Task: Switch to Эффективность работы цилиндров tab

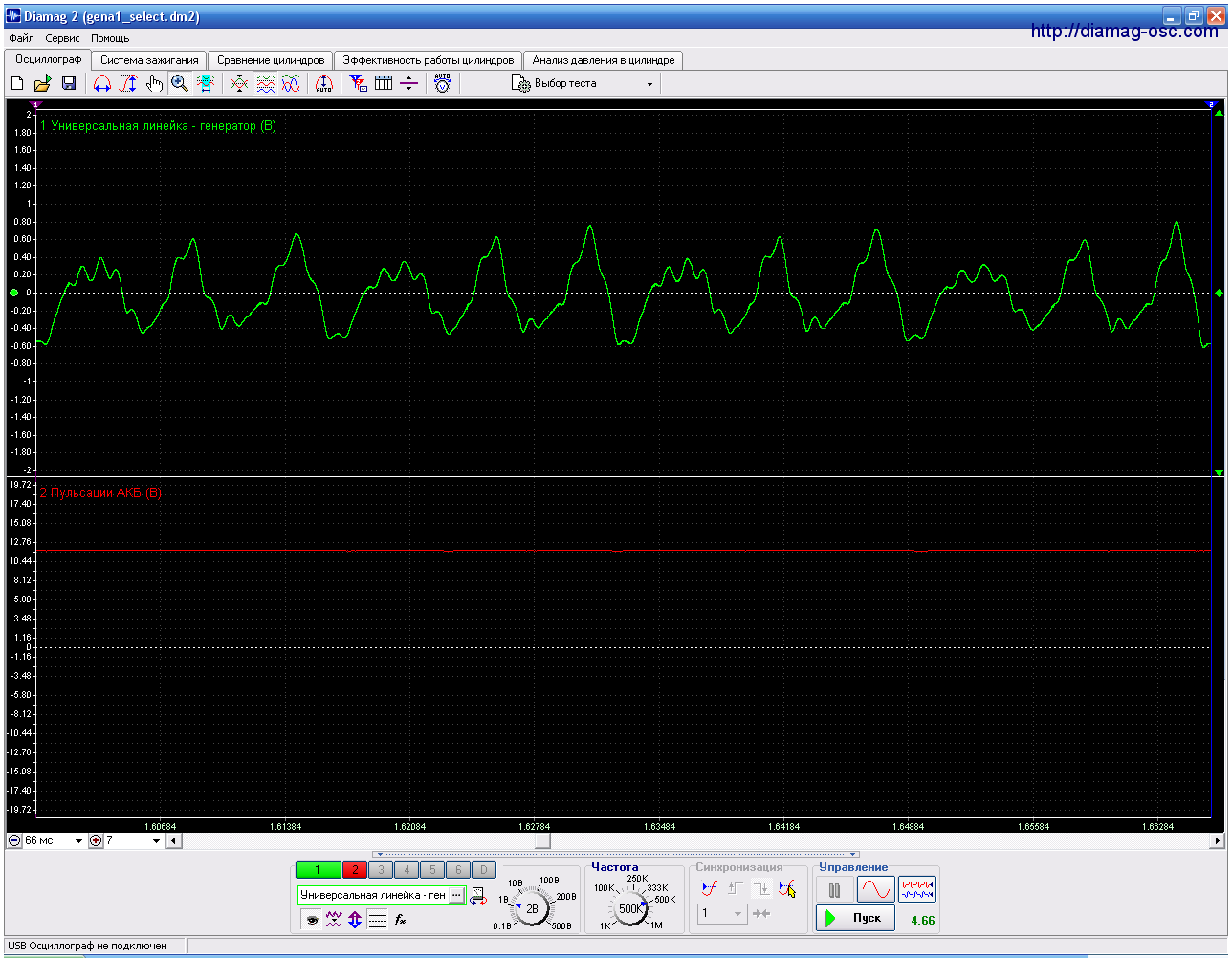Action: (x=429, y=60)
